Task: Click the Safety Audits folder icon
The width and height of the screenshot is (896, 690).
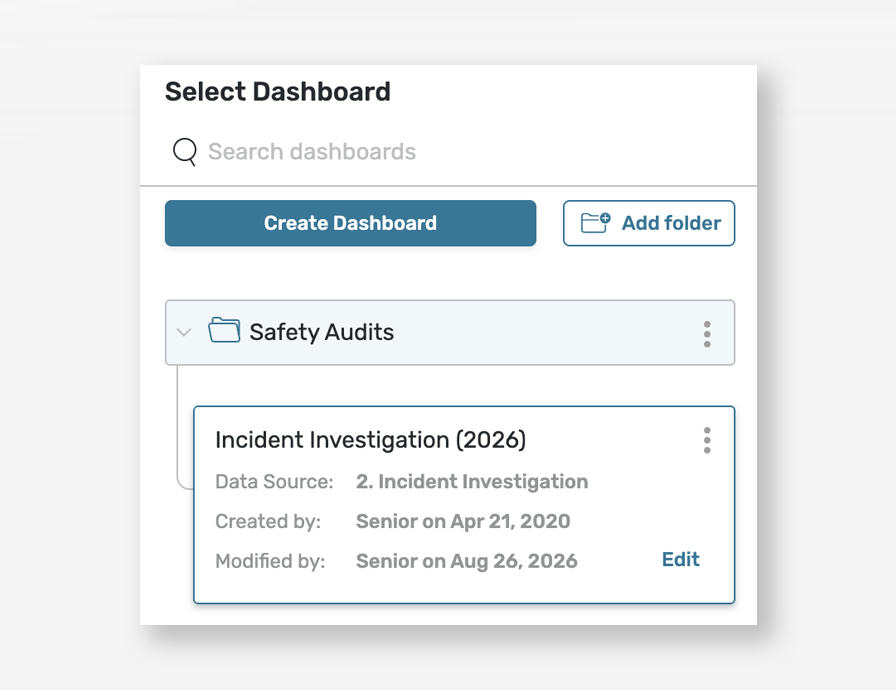Action: pos(224,330)
